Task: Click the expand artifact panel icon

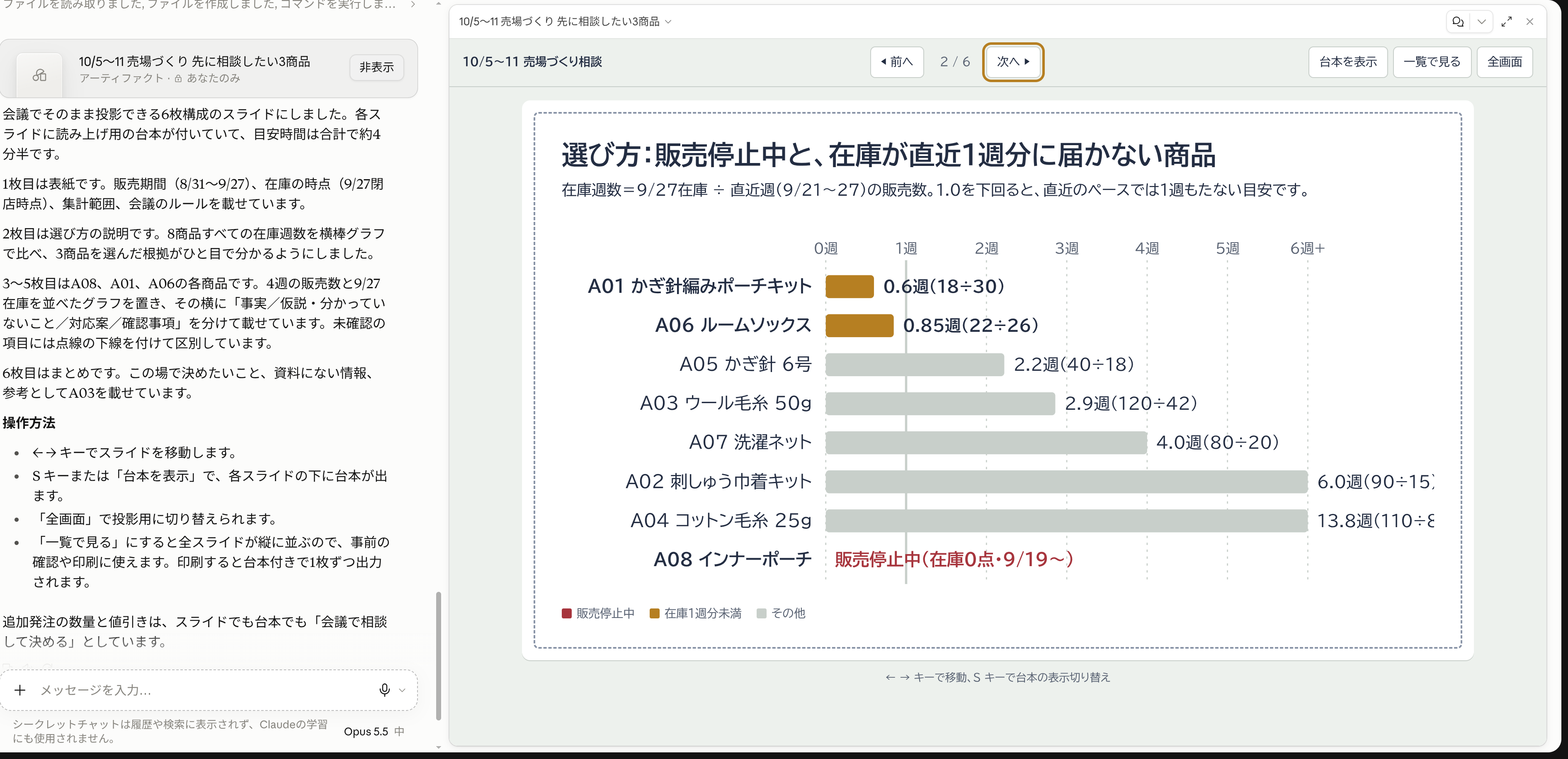Action: pyautogui.click(x=1507, y=21)
